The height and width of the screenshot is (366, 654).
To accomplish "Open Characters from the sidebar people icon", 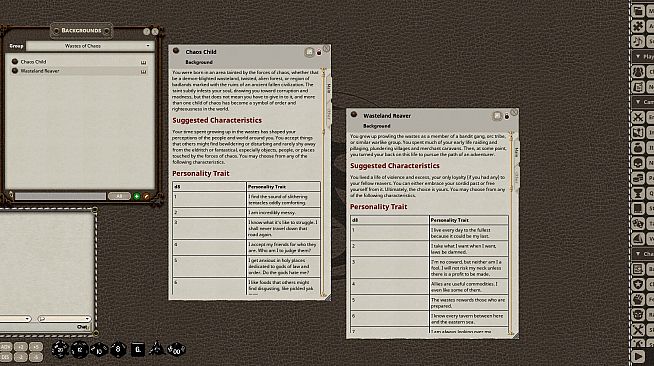I will tap(638, 72).
